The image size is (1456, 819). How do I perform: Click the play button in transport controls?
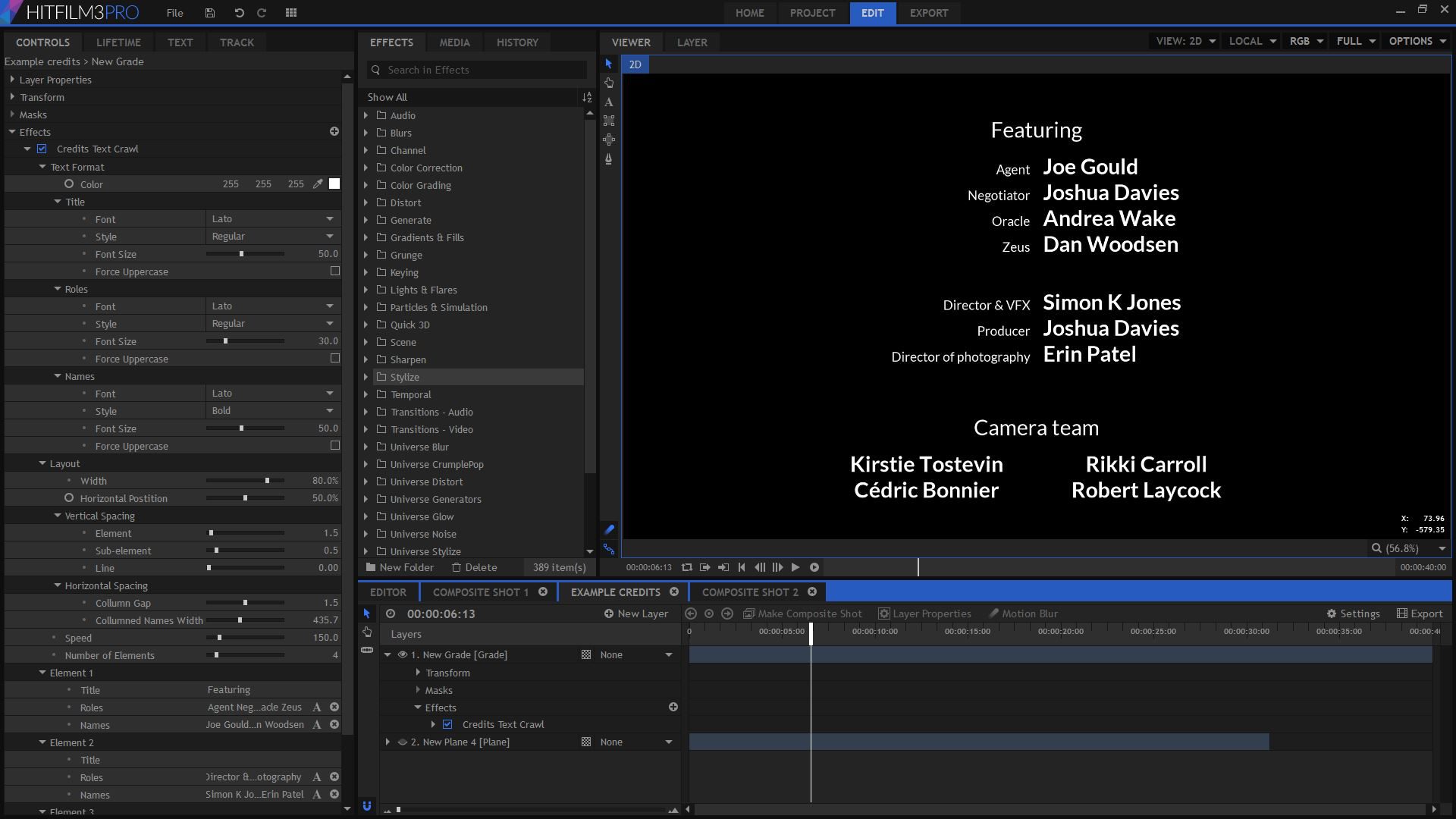[796, 567]
